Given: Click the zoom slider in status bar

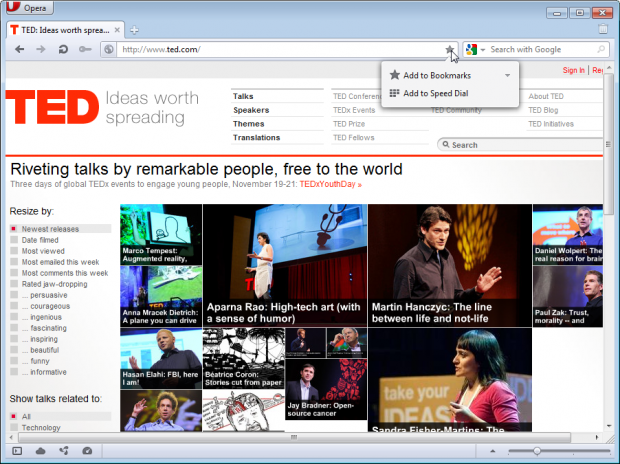Looking at the screenshot, I should pyautogui.click(x=537, y=451).
